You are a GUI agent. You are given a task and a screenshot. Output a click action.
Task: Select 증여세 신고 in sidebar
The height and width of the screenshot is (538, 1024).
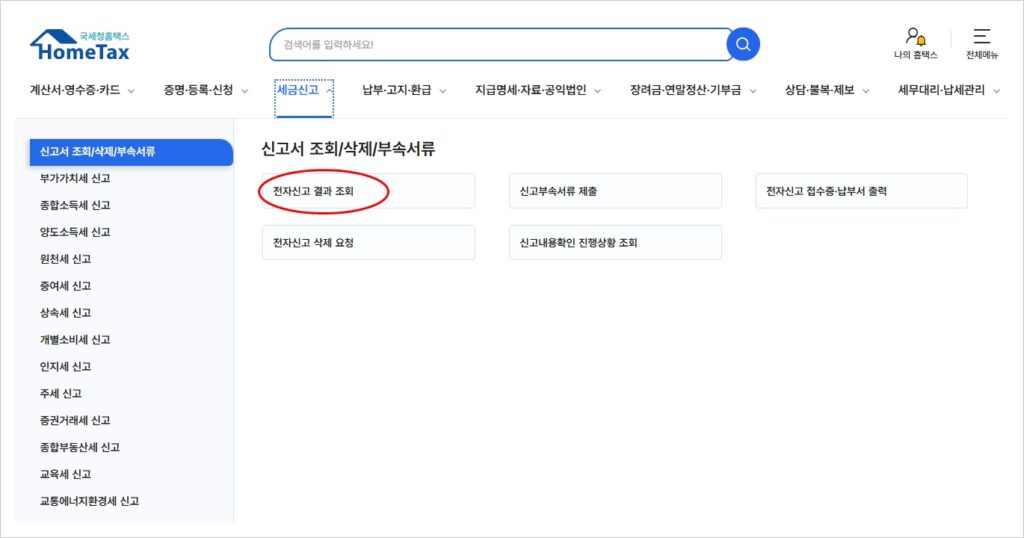(65, 286)
